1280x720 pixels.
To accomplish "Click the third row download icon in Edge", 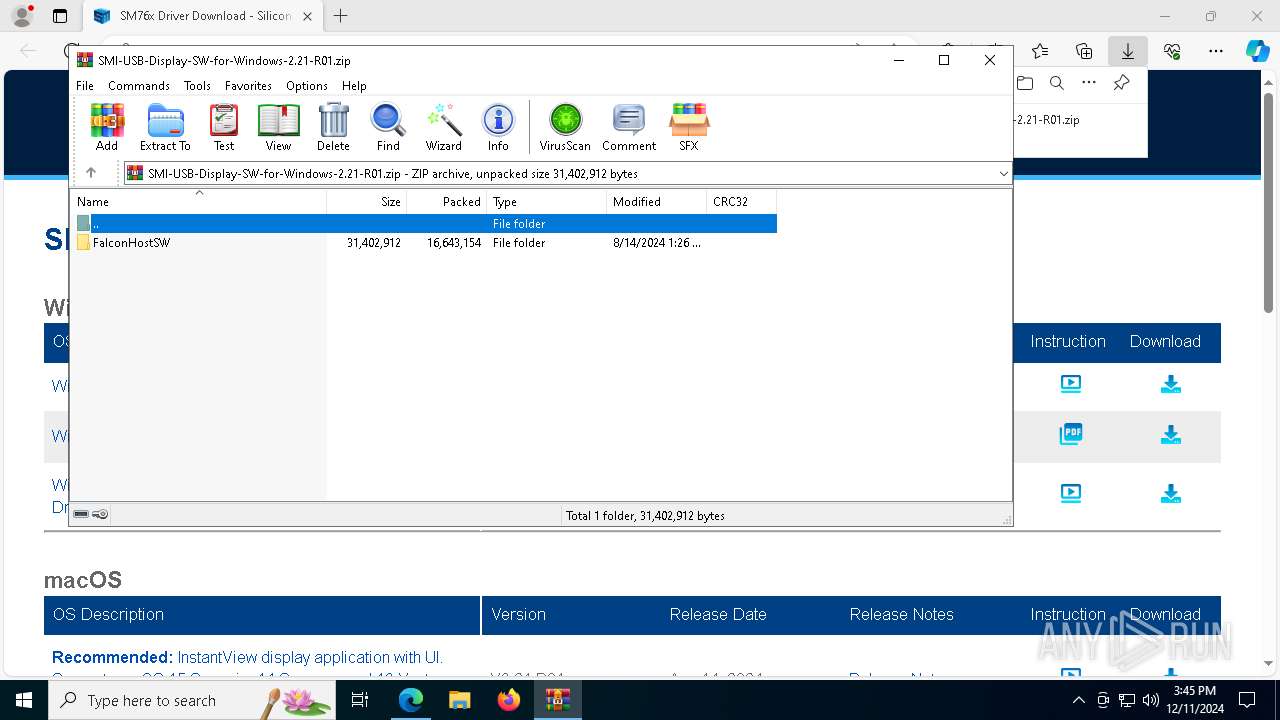I will click(1171, 494).
